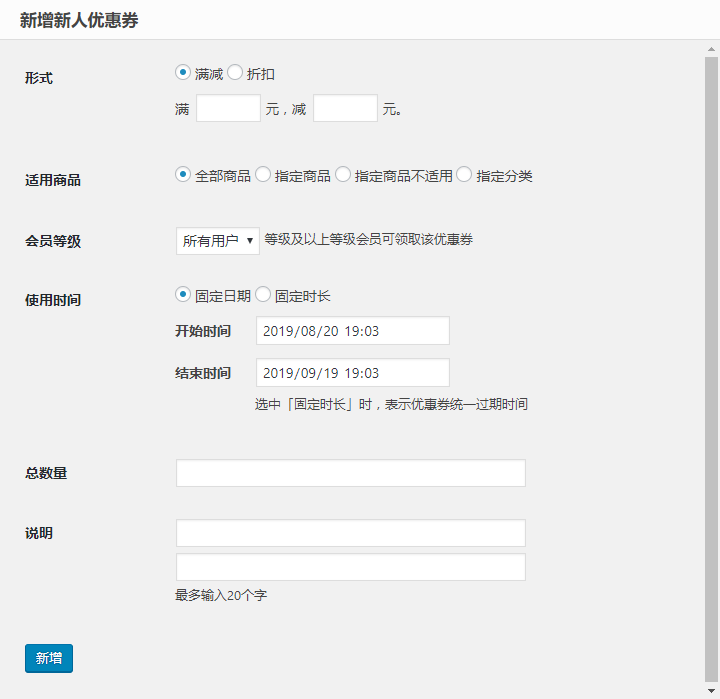Focus the 总数量 input field
The height and width of the screenshot is (699, 720).
coord(350,473)
